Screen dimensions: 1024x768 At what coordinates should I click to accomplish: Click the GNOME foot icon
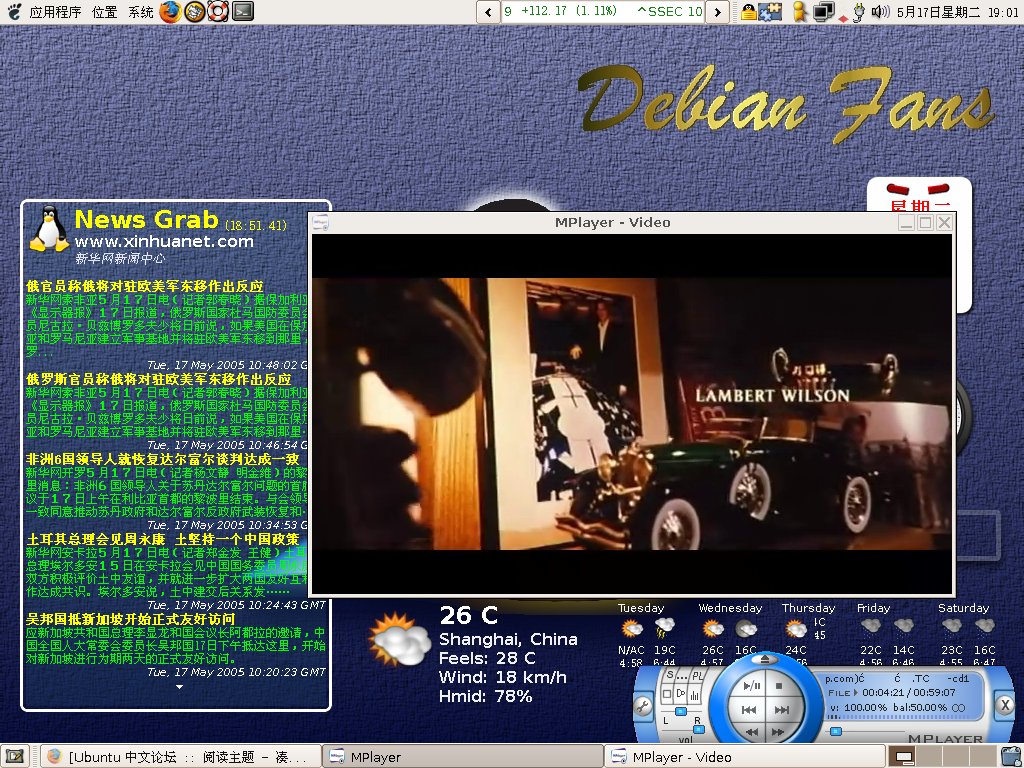tap(13, 11)
